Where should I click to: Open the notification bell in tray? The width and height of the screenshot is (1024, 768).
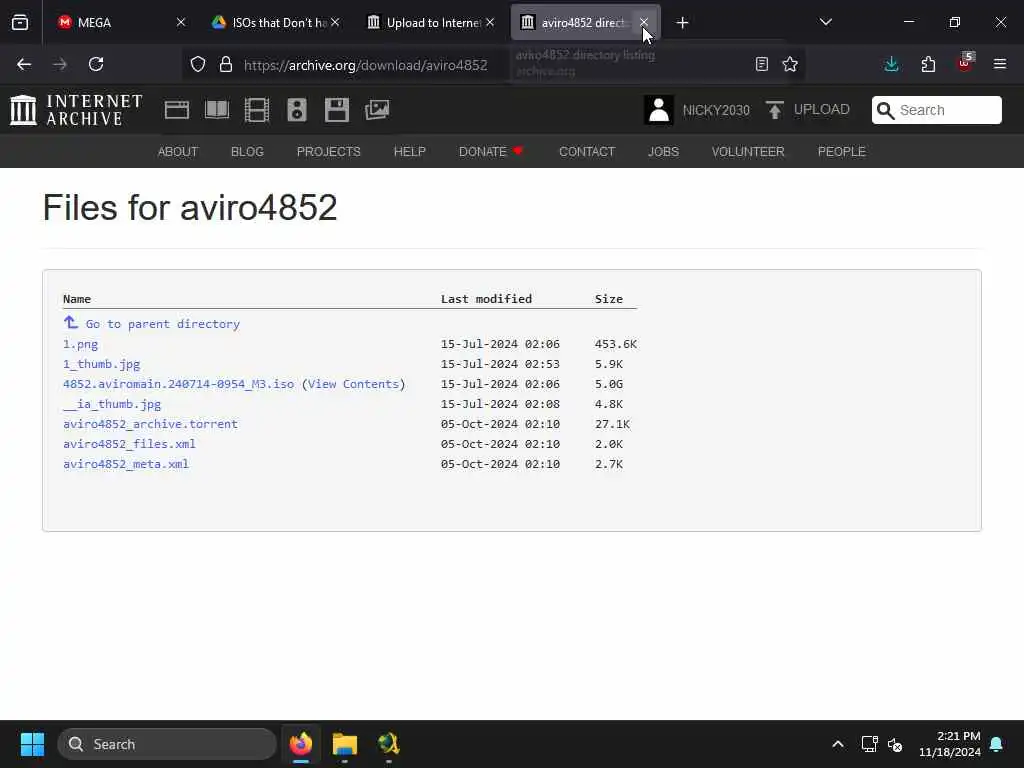[x=996, y=744]
